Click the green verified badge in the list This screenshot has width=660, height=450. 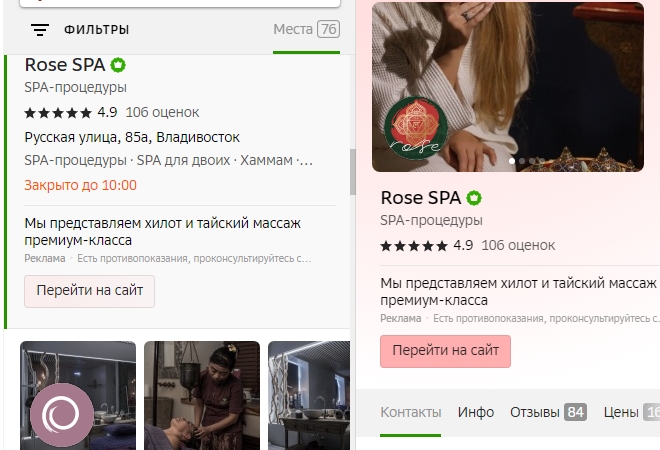118,65
